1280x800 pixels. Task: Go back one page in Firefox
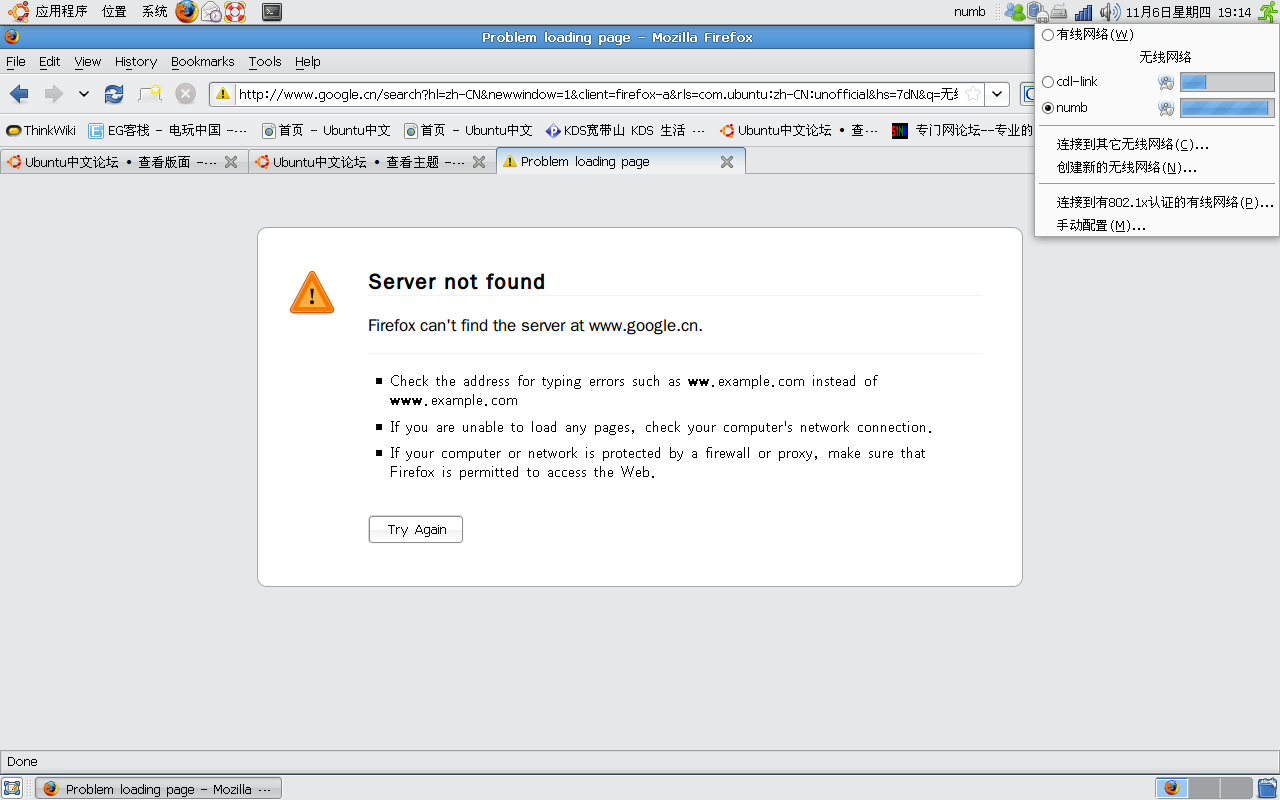coord(19,94)
